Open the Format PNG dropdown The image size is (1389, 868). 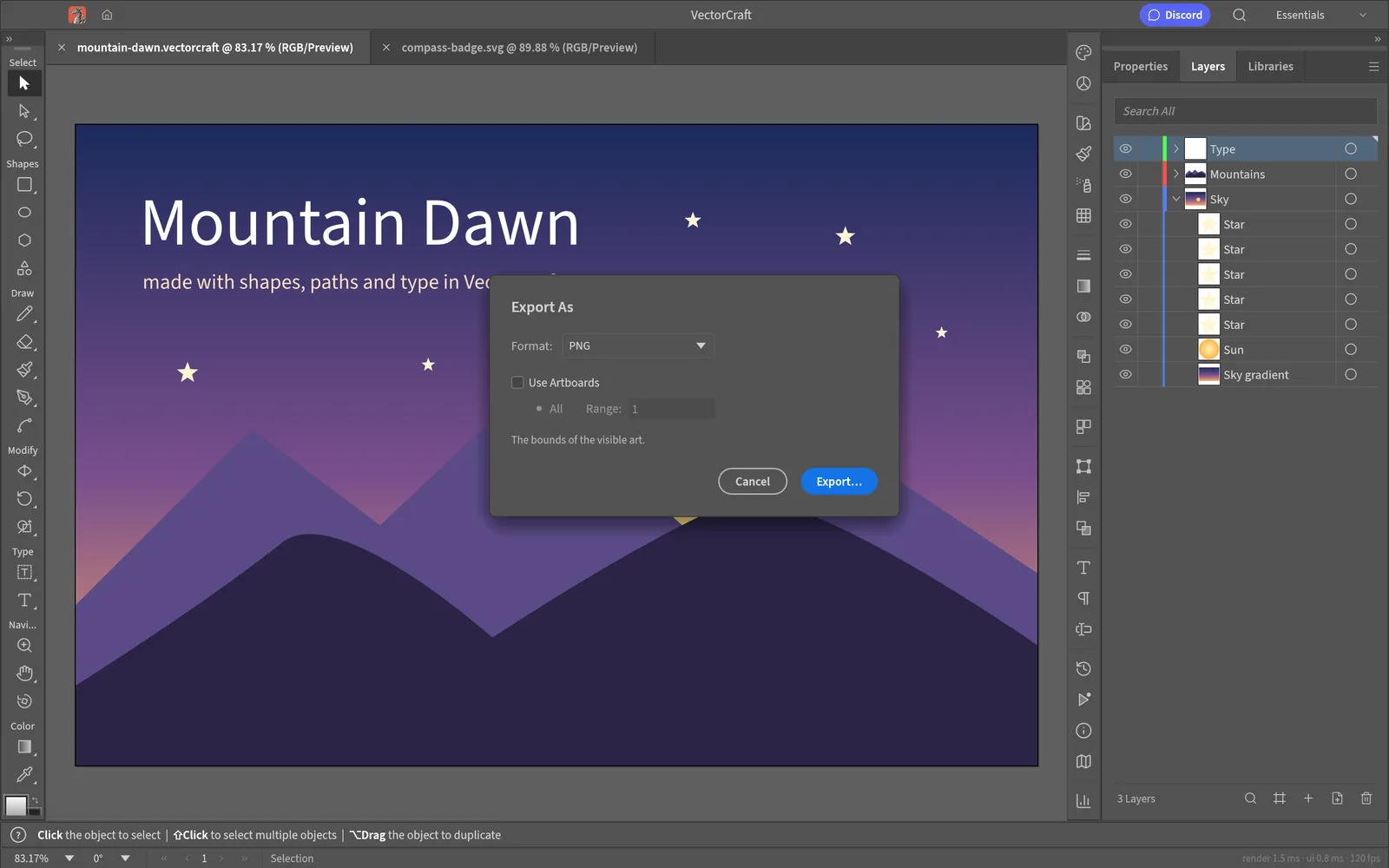pos(639,346)
